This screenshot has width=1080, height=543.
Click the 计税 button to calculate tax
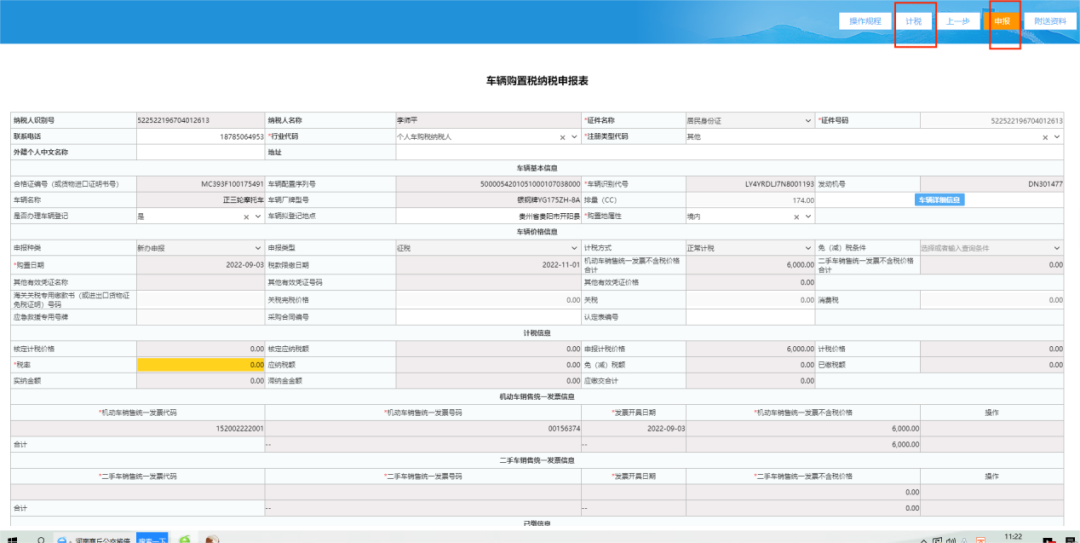point(913,21)
